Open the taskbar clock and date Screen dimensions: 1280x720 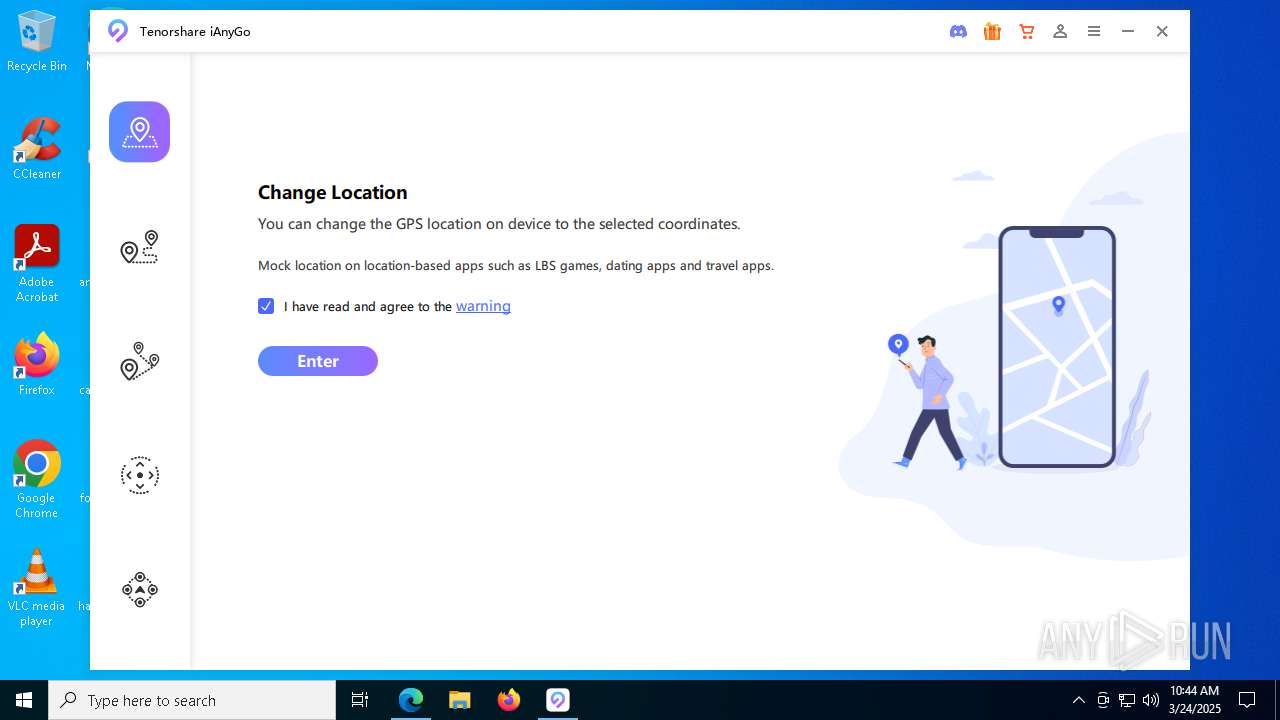click(1195, 700)
